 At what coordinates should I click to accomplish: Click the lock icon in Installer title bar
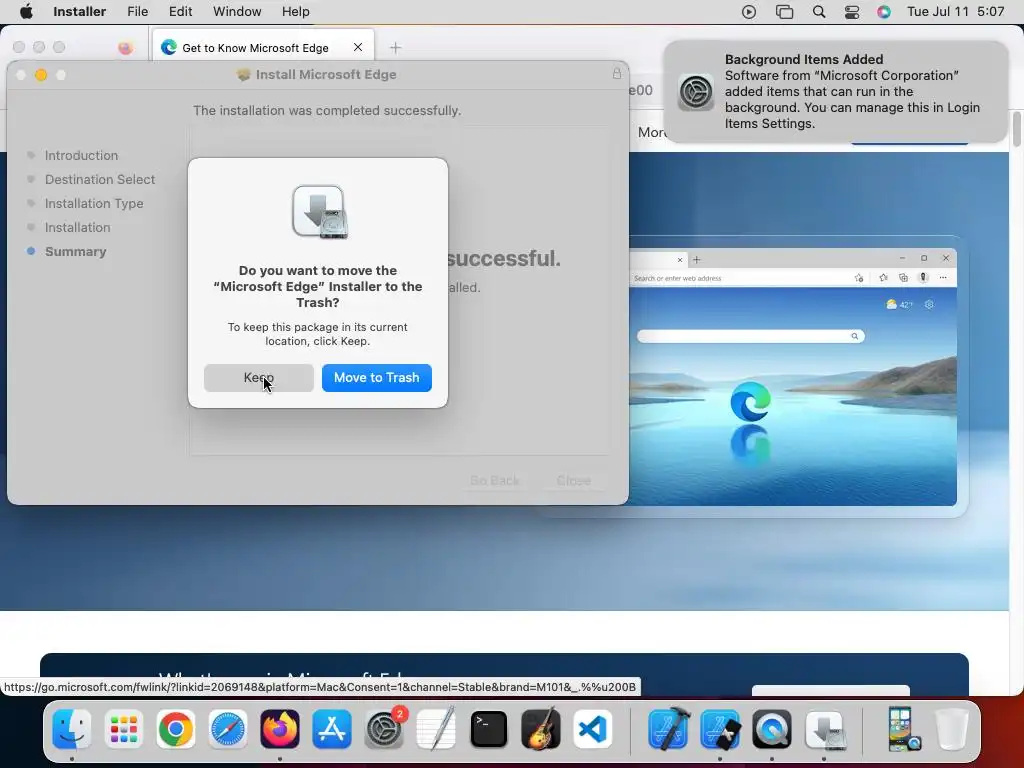(x=616, y=74)
